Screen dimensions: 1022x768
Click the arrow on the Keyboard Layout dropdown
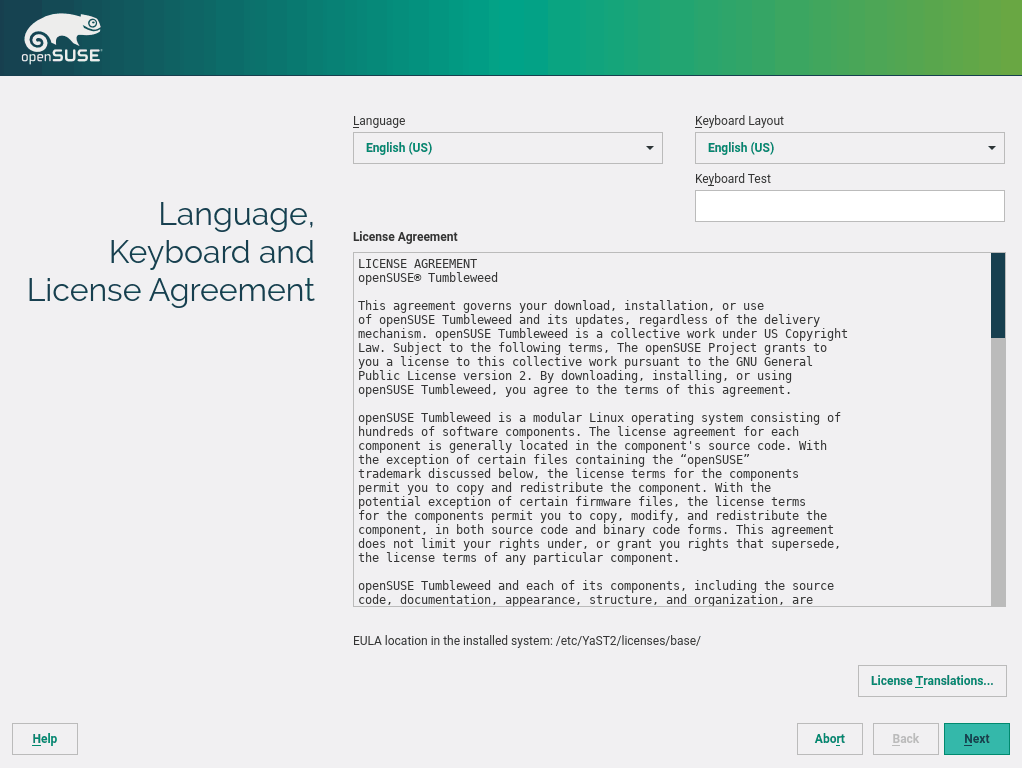(x=991, y=148)
